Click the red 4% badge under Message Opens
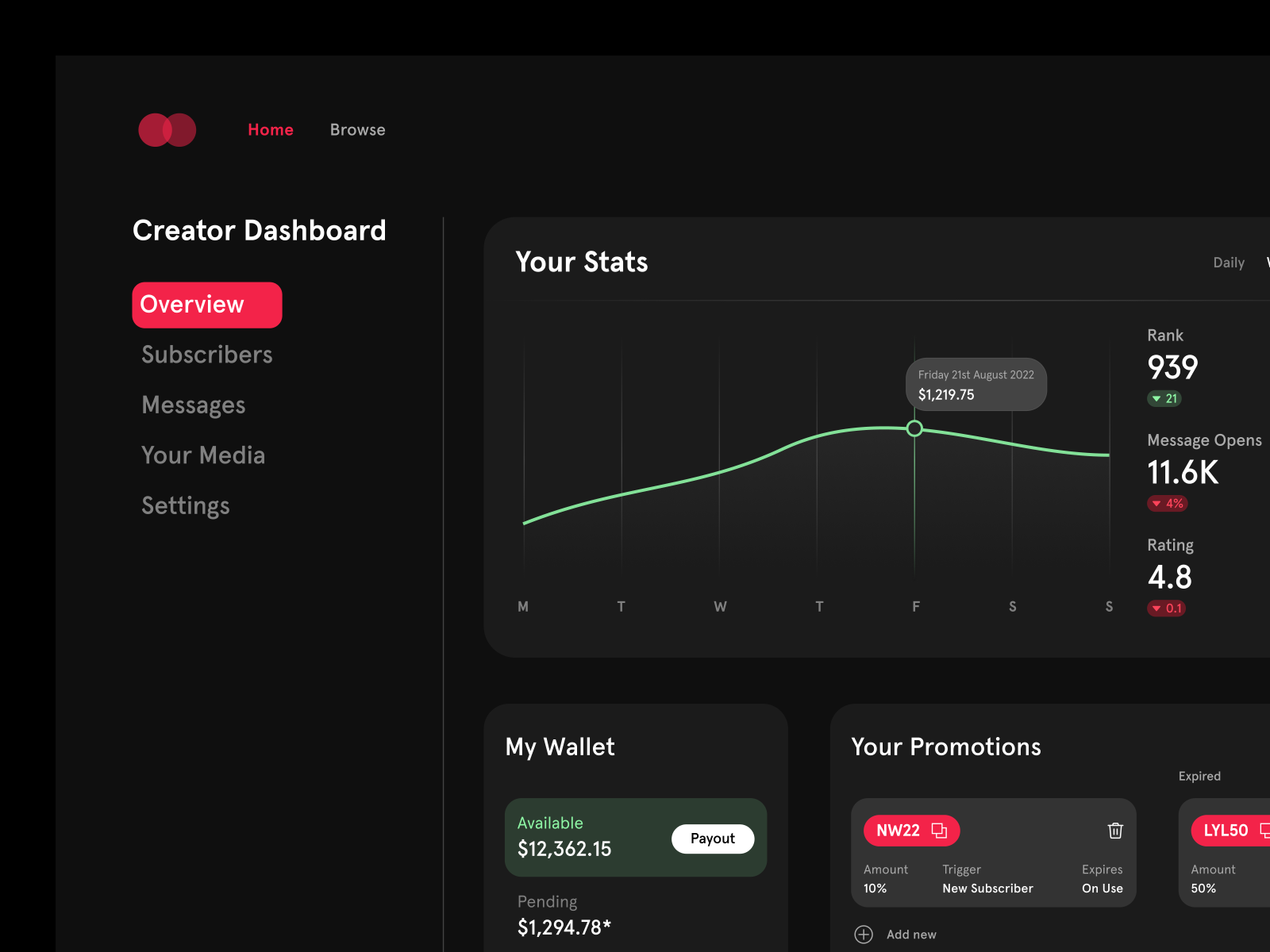 [x=1167, y=504]
